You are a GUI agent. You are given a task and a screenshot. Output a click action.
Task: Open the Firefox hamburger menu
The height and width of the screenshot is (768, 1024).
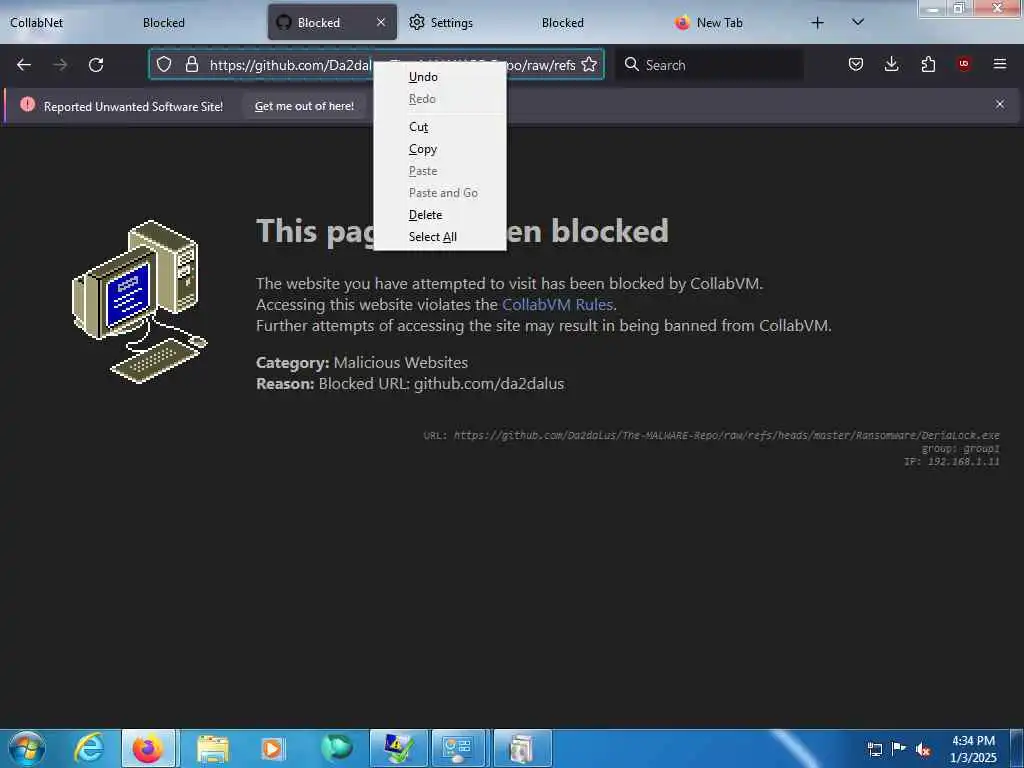pos(1000,64)
